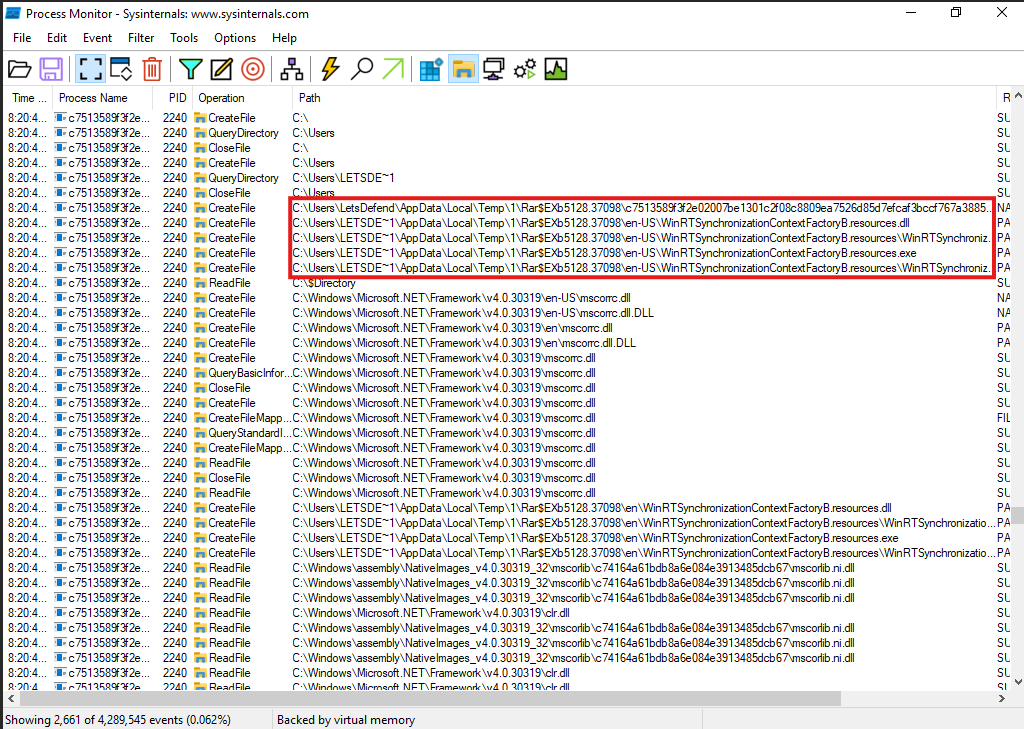Viewport: 1024px width, 729px height.
Task: Click the Process Name column header
Action: (x=103, y=98)
